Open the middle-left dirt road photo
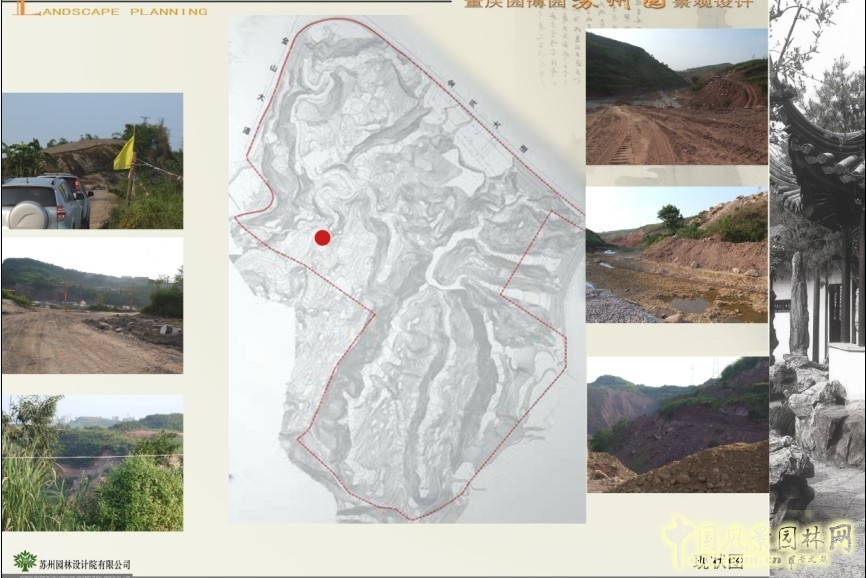 (92, 305)
